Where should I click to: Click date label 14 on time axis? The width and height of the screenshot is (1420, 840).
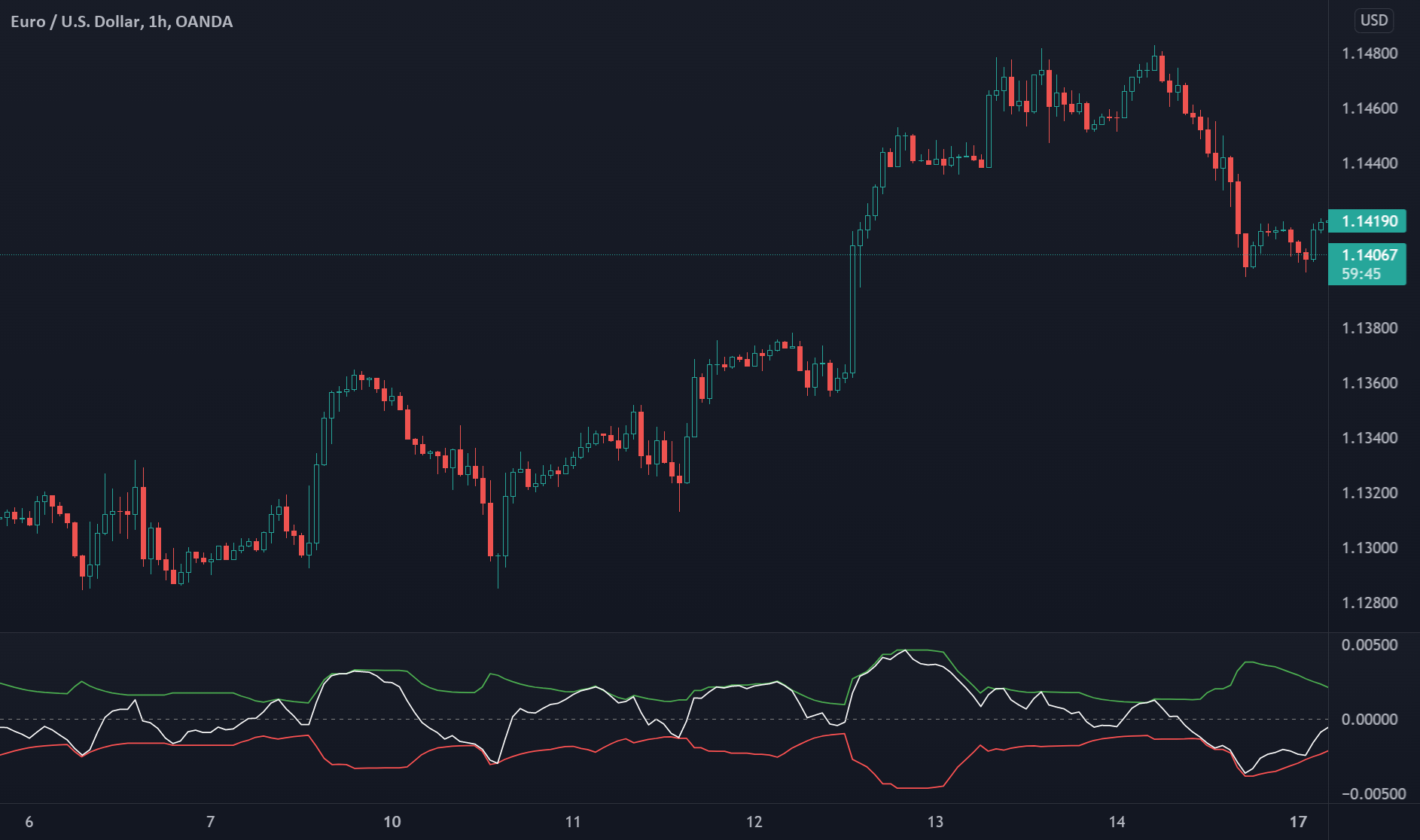(x=1117, y=822)
